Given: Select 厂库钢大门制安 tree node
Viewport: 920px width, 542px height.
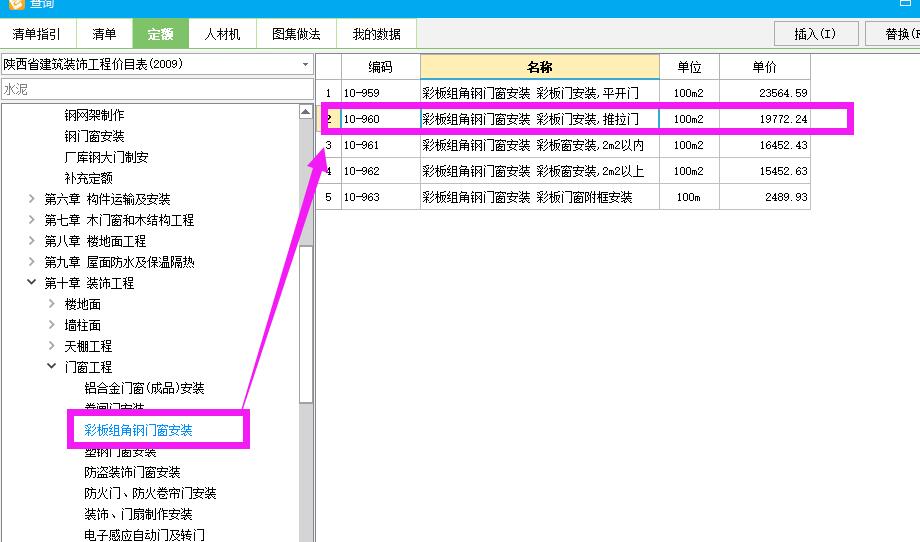Looking at the screenshot, I should click(106, 157).
